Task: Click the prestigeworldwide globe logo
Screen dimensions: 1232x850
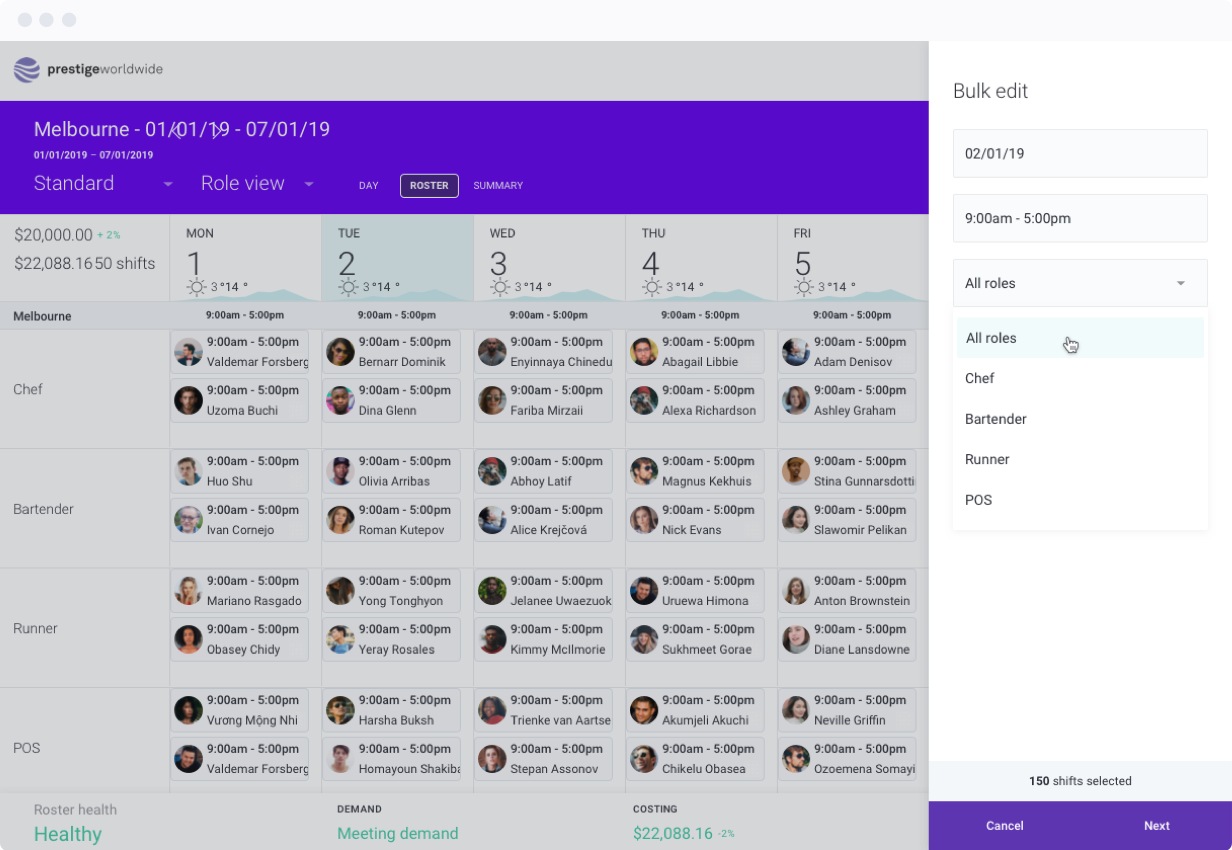Action: click(x=27, y=70)
